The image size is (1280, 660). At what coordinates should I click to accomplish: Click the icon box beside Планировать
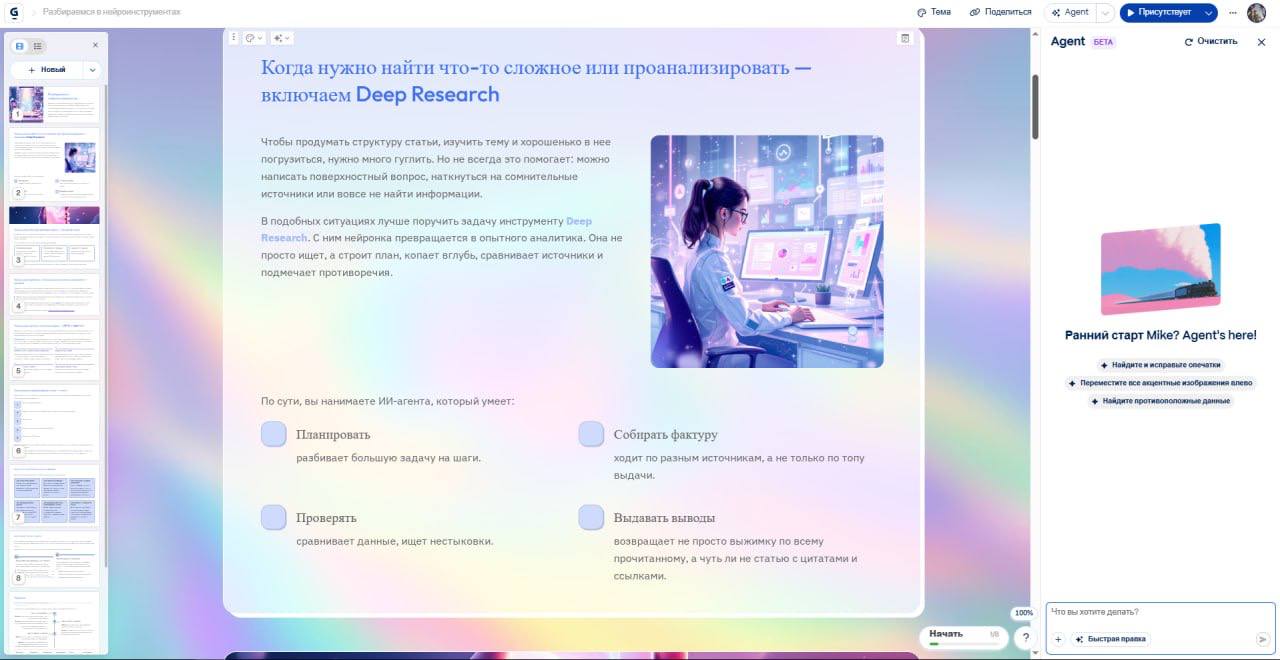point(274,434)
